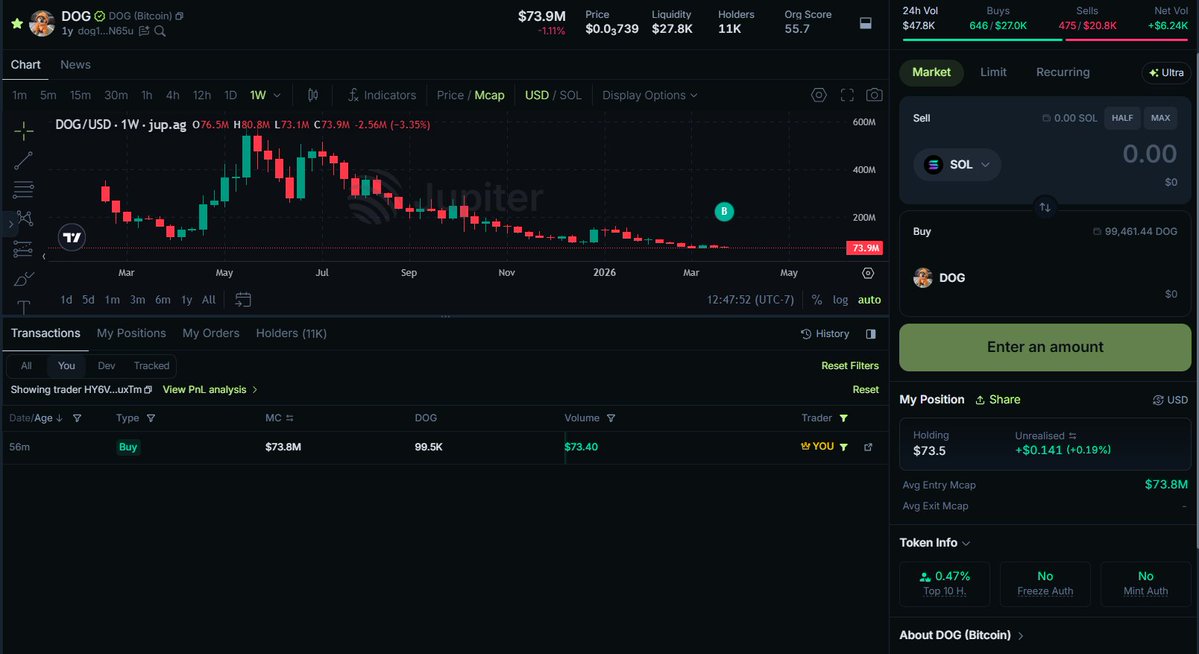Screen dimensions: 1199x654
Task: Click the sell amount 0.00 input field
Action: coord(1149,154)
